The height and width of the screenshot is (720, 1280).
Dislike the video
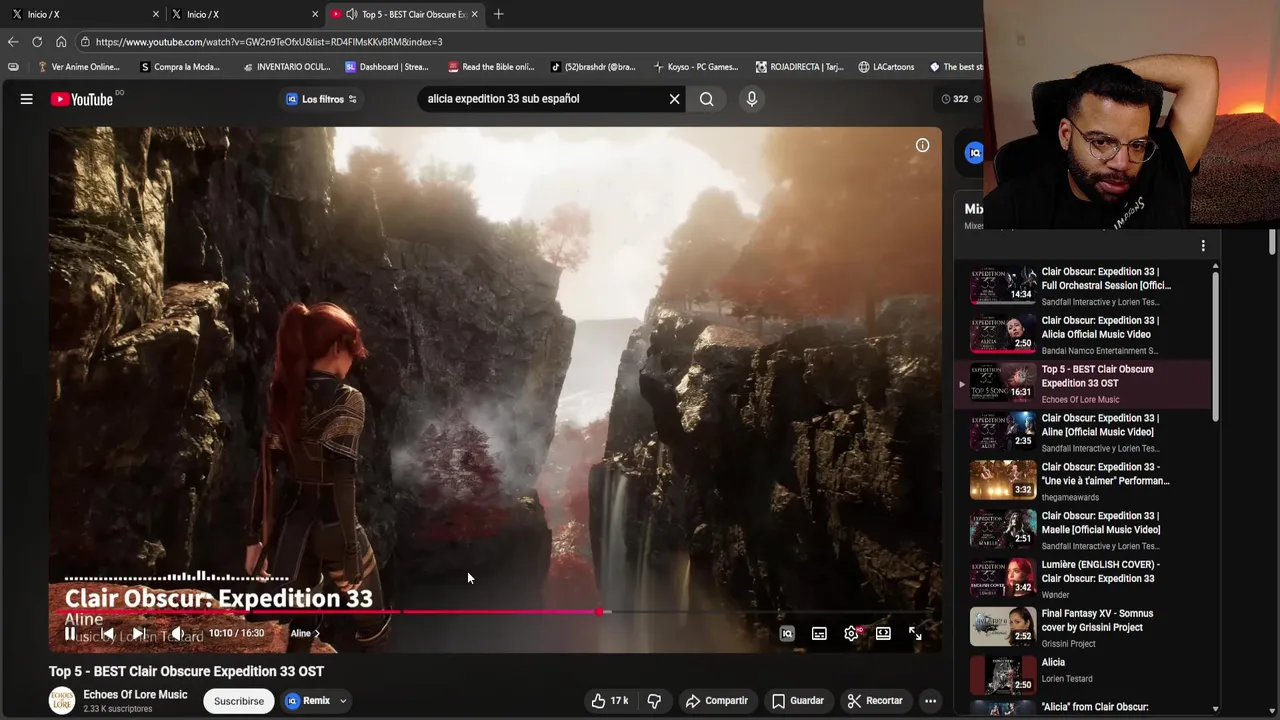tap(654, 701)
